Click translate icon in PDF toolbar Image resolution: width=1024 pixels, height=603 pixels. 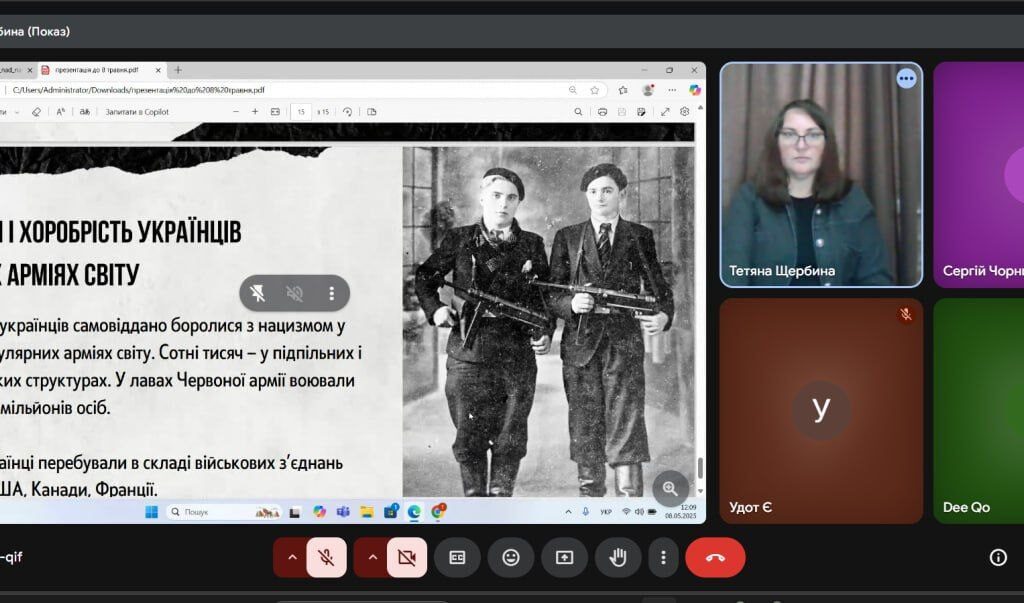85,112
